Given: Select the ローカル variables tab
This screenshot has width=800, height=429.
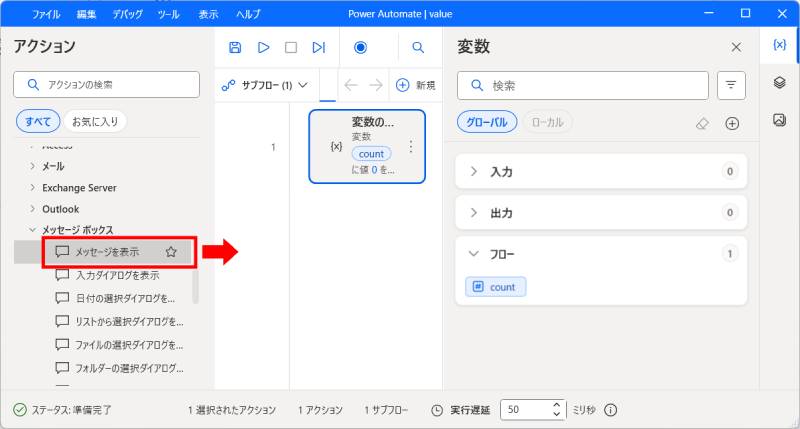Looking at the screenshot, I should pyautogui.click(x=547, y=122).
